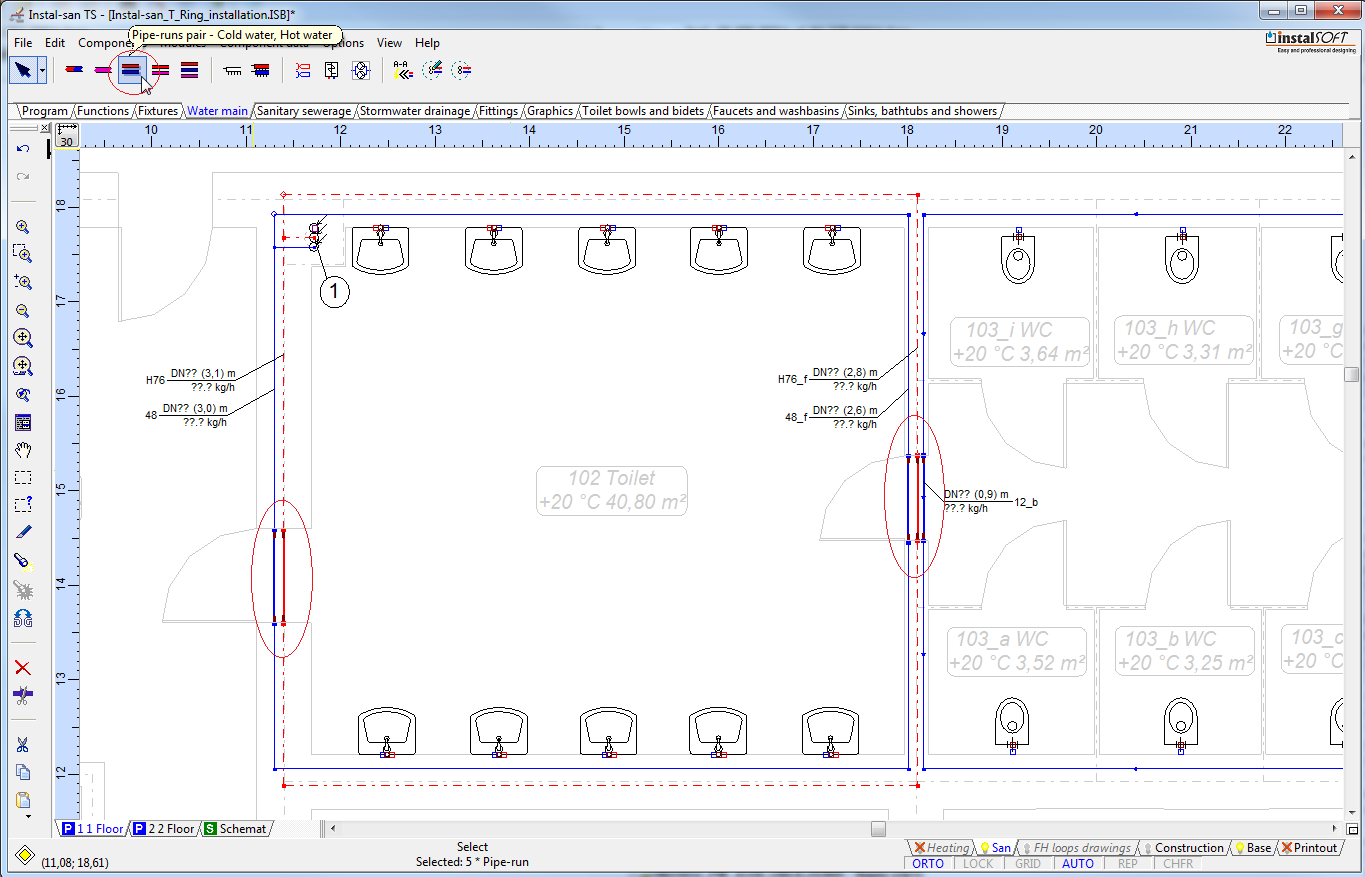Image resolution: width=1365 pixels, height=877 pixels.
Task: Toggle AUTO mode in the status bar
Action: [x=1078, y=863]
